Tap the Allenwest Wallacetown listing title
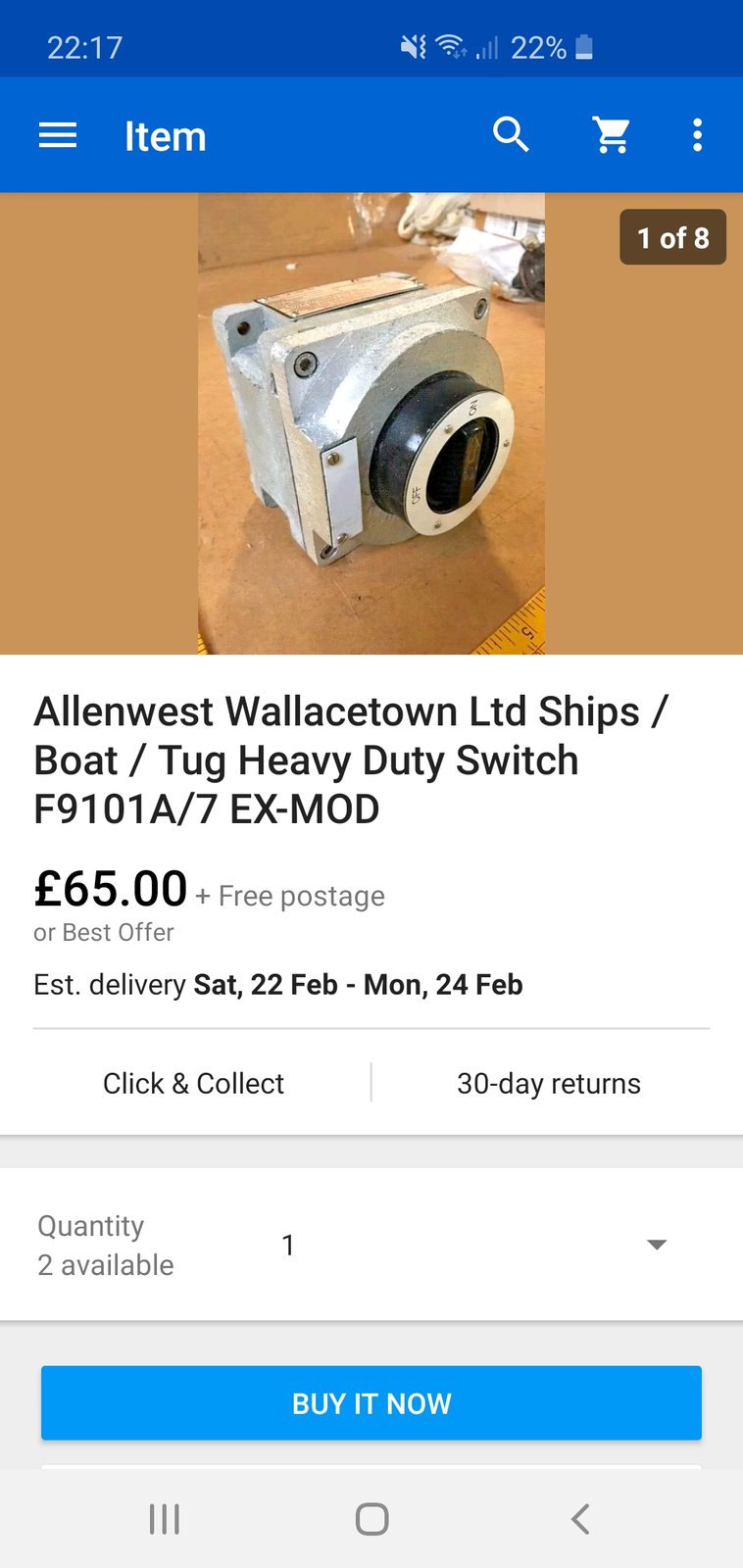Image resolution: width=743 pixels, height=1568 pixels. [x=351, y=760]
